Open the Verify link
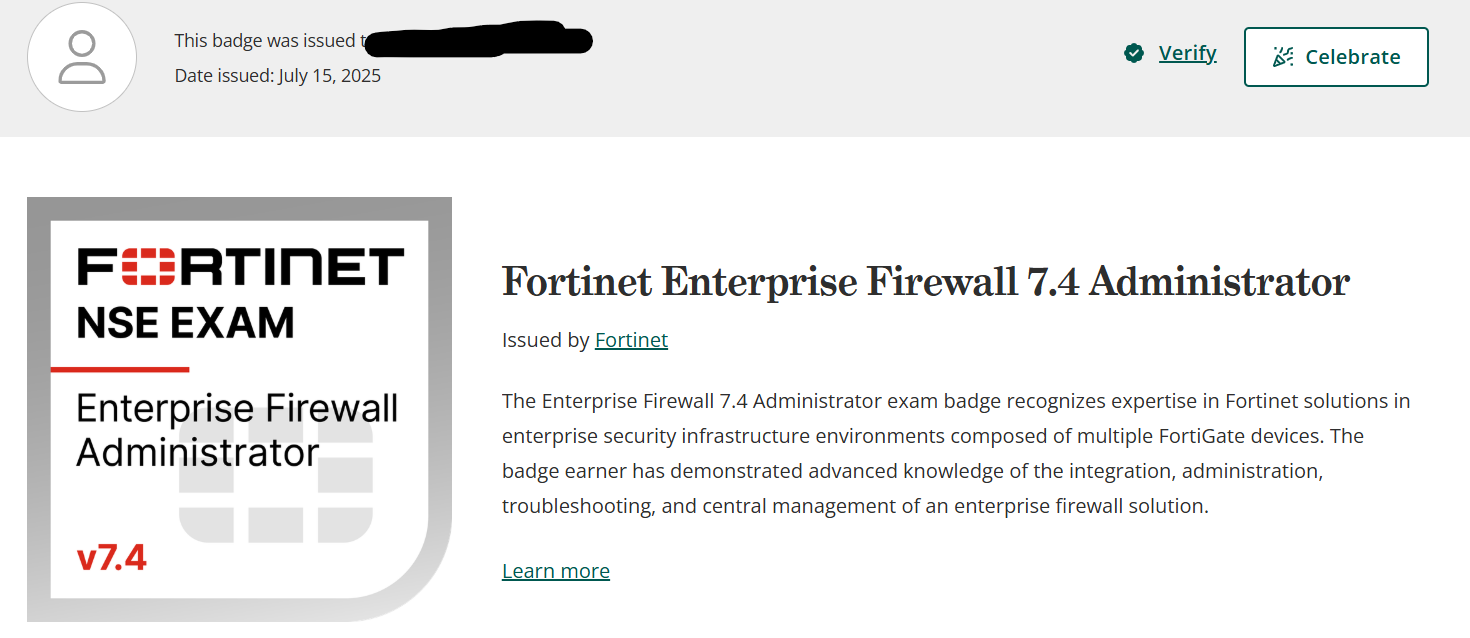This screenshot has height=638, width=1470. pyautogui.click(x=1187, y=53)
